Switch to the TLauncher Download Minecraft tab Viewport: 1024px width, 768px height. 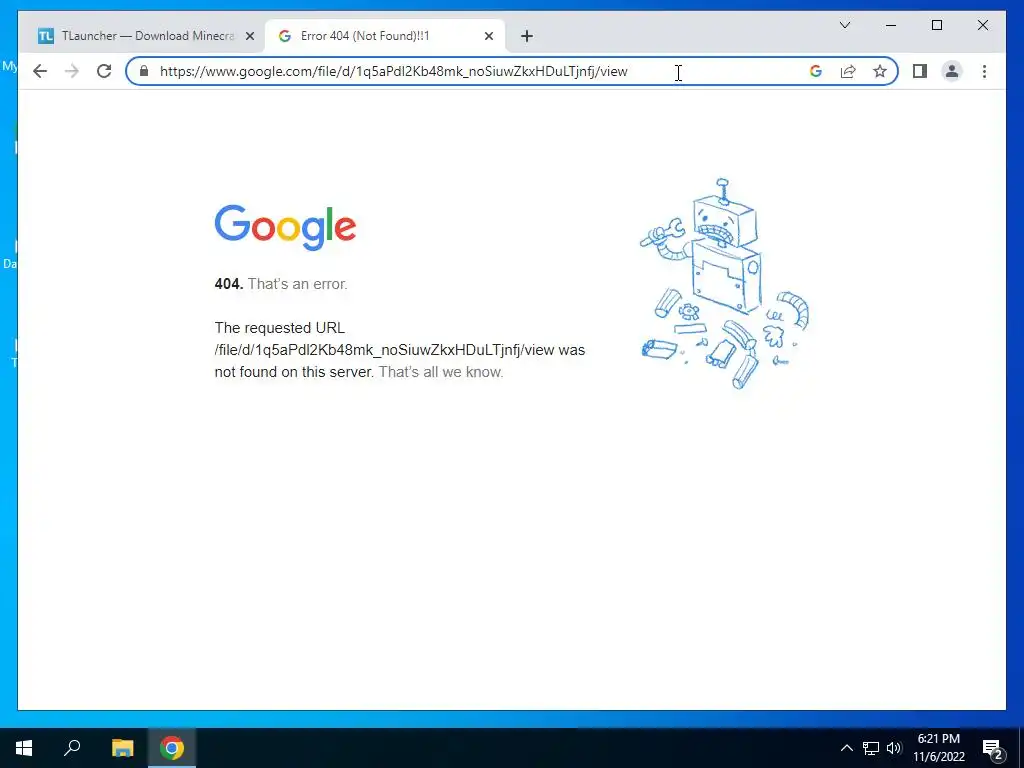pos(145,36)
